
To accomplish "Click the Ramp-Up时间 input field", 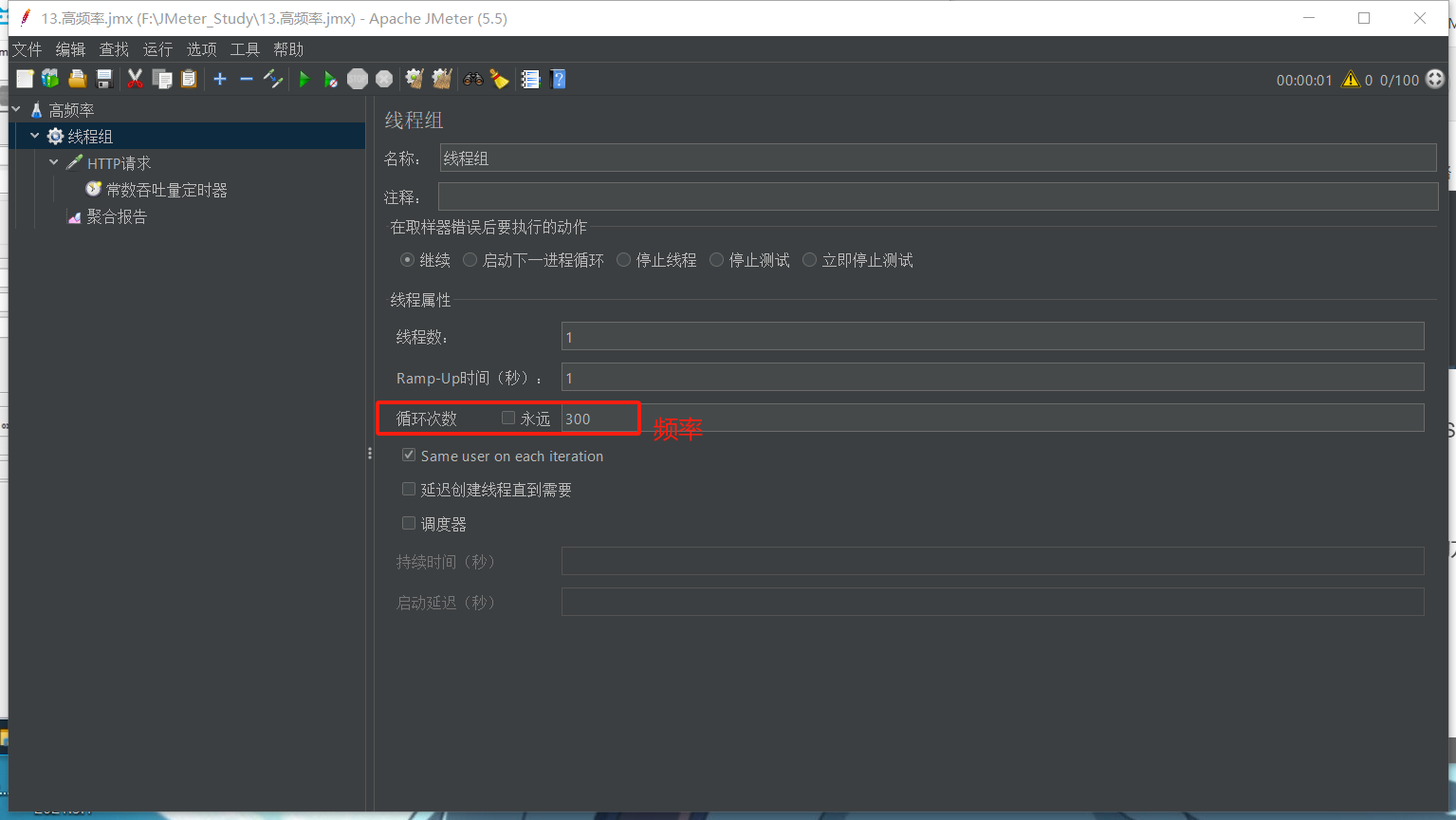I will click(993, 377).
